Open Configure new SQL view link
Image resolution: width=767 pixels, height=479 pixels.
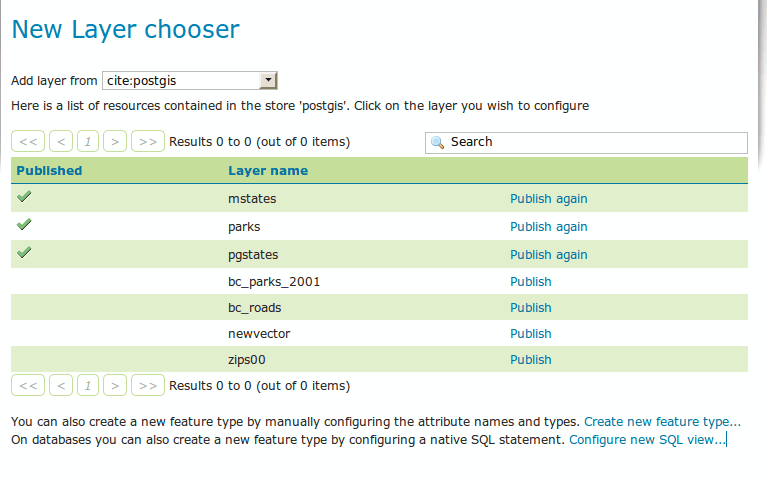coord(647,439)
